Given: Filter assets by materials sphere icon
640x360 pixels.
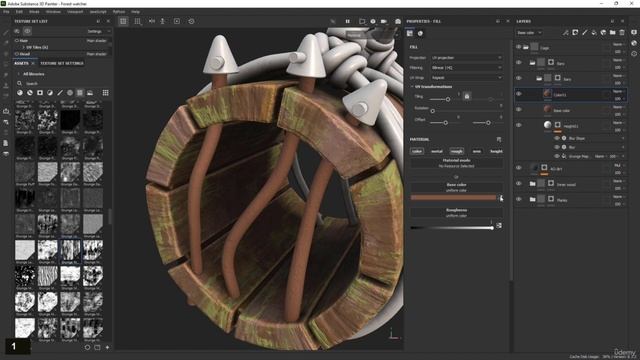Looking at the screenshot, I should [x=20, y=93].
